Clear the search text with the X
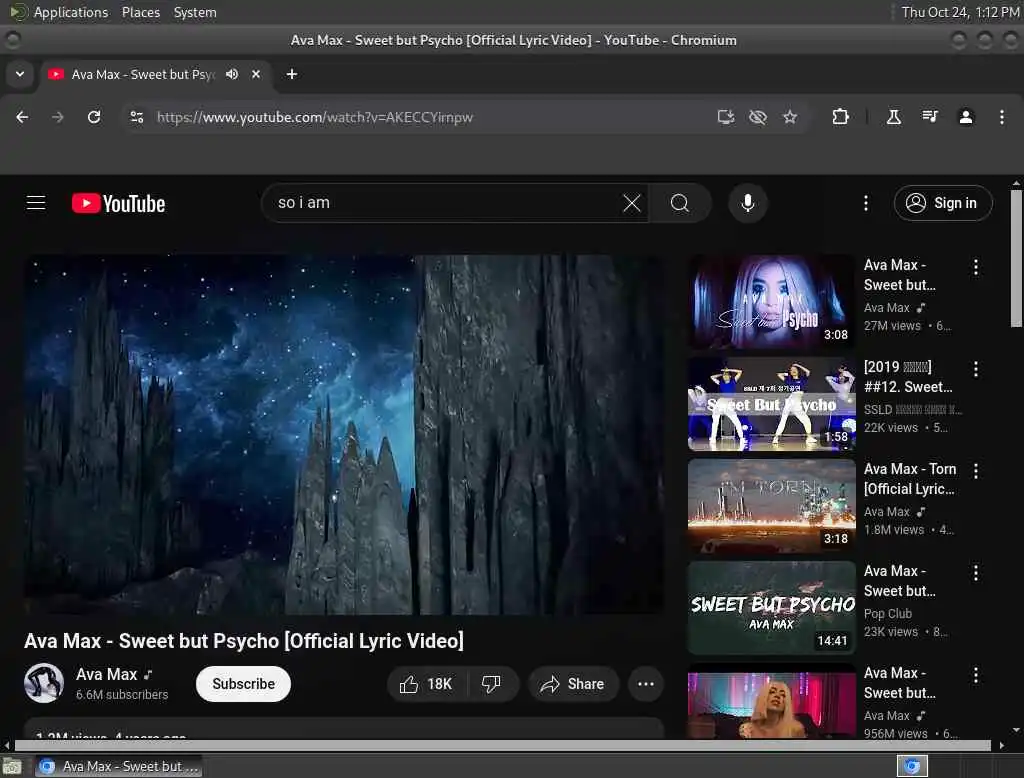Screen dimensions: 1024x778 point(632,203)
